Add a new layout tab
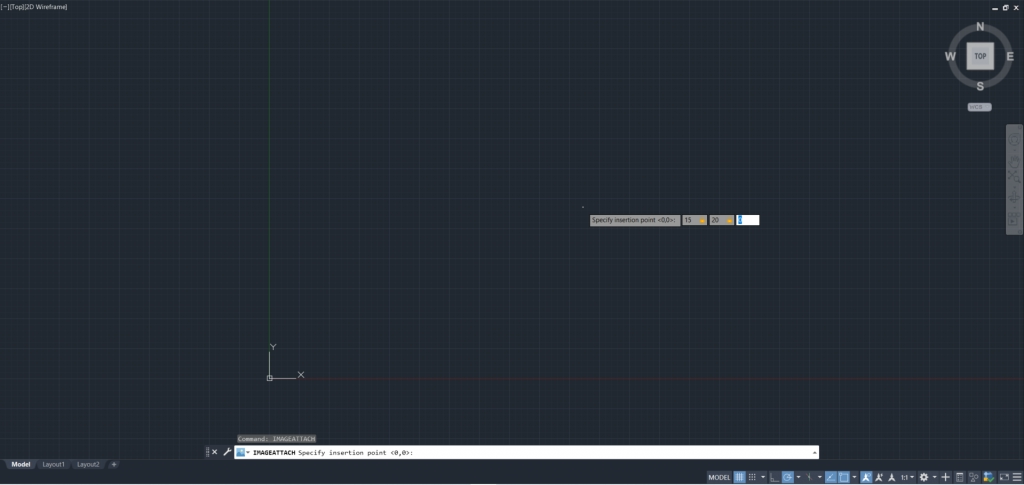Screen dimensions: 1024x485 (x=114, y=464)
